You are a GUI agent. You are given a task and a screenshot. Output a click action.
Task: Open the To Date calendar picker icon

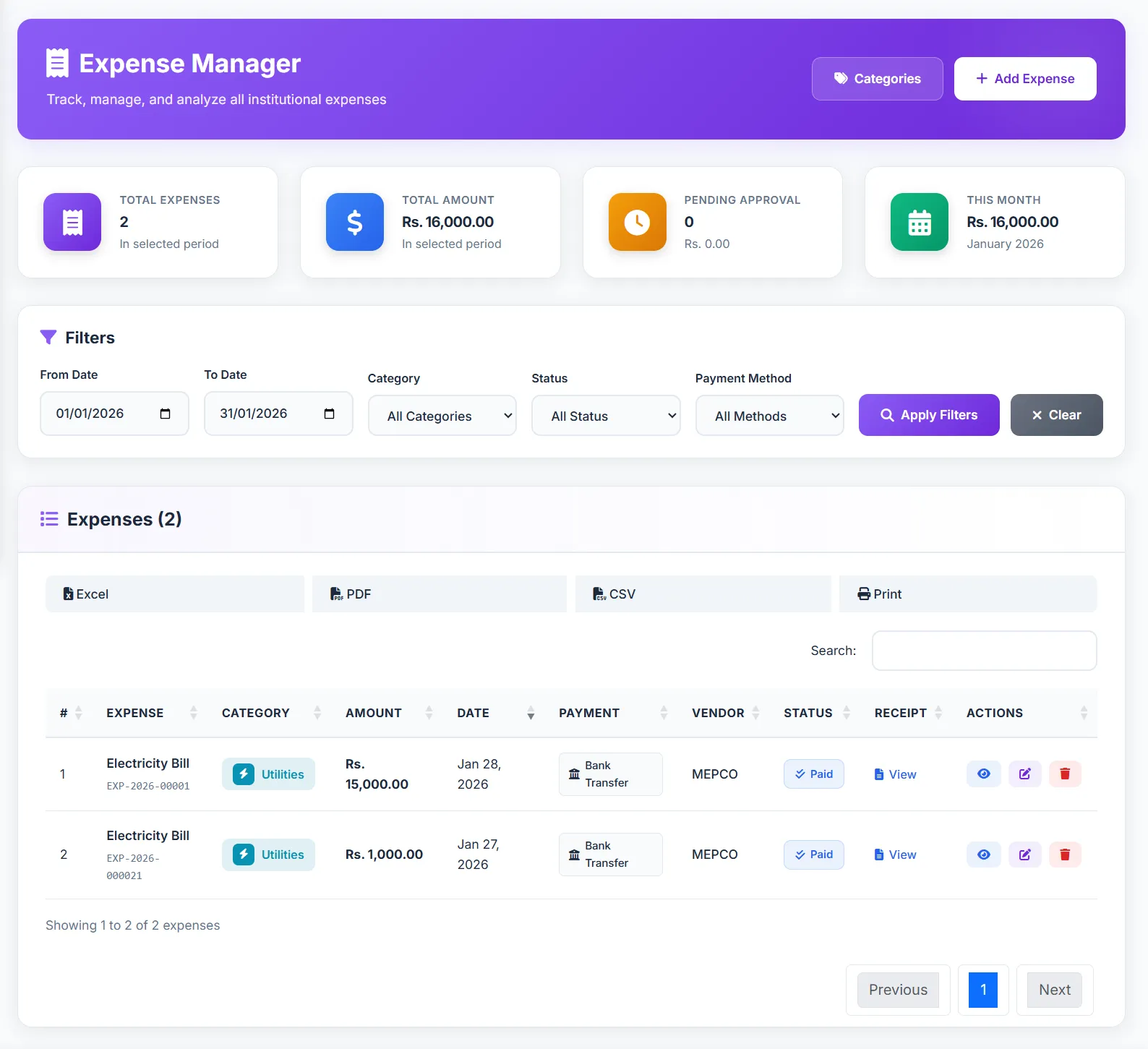[329, 414]
